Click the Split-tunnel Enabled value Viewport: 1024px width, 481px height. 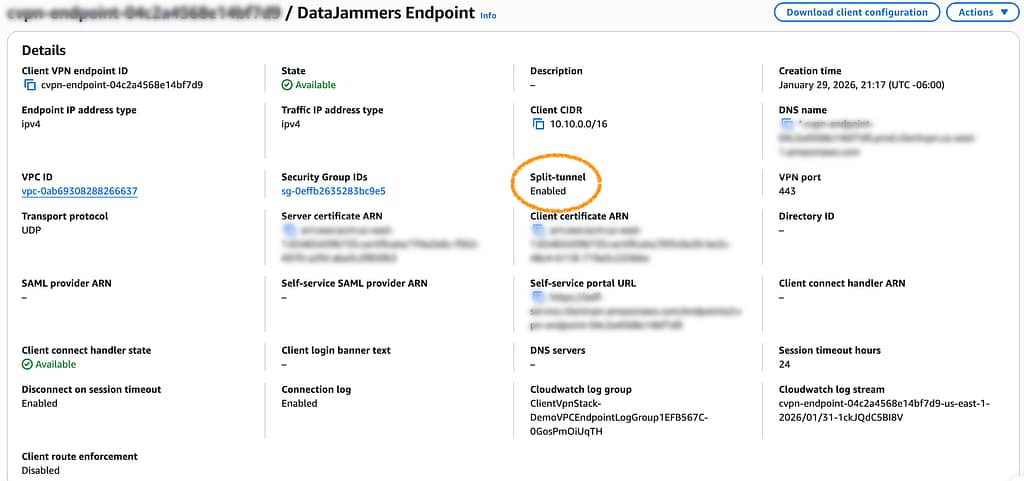[x=548, y=191]
